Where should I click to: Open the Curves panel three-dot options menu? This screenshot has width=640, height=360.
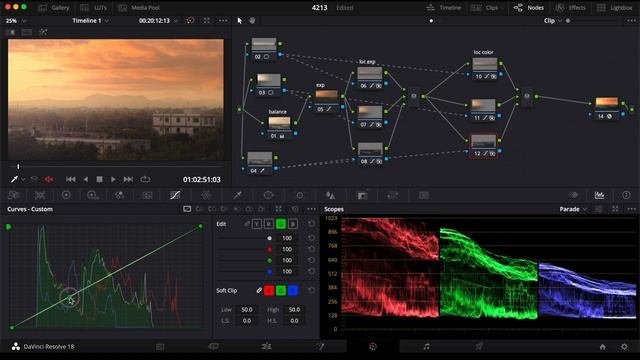click(x=311, y=209)
